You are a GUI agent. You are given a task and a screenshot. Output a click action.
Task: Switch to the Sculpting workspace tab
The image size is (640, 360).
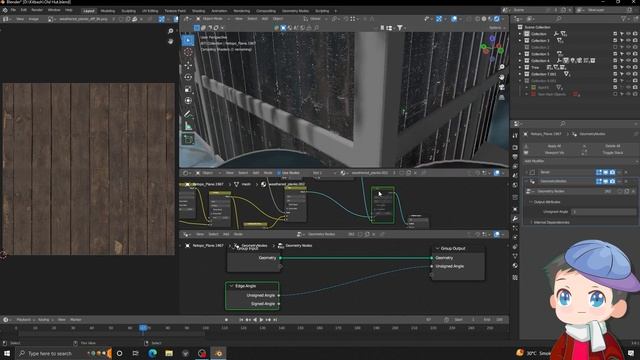[x=129, y=11]
